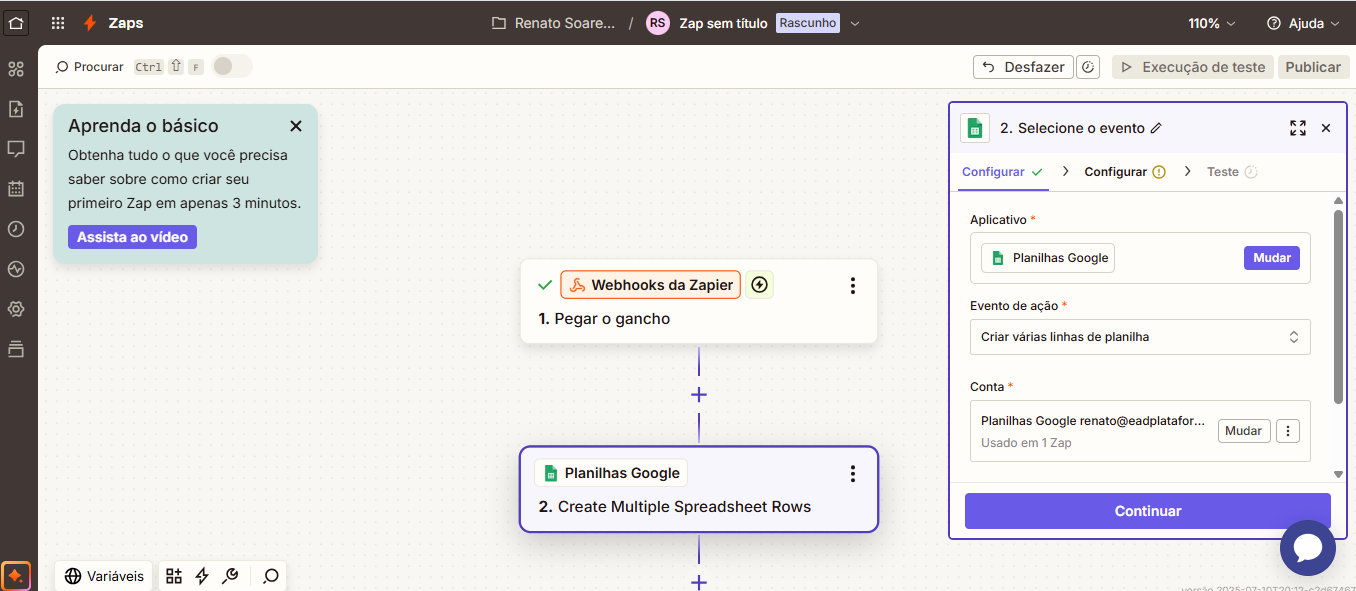Open the orange AI copilot icon
Image resolution: width=1356 pixels, height=591 pixels.
(16, 576)
